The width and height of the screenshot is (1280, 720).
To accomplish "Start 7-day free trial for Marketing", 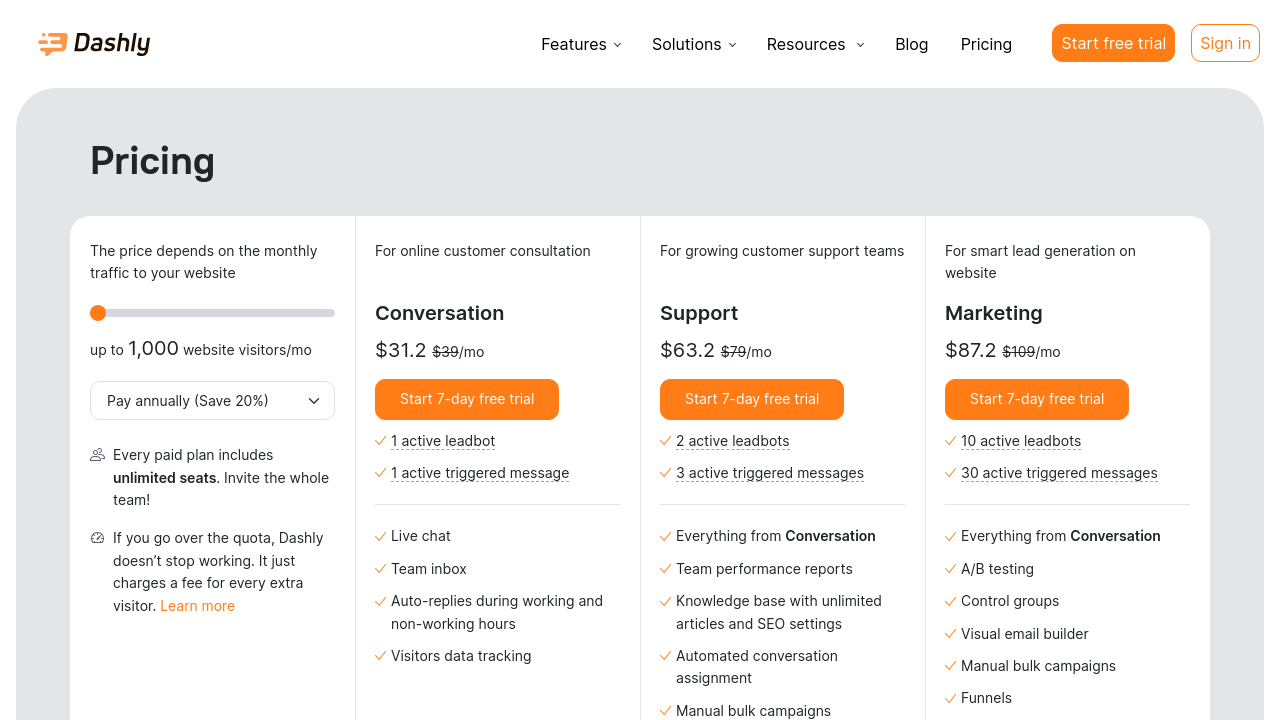I will pos(1037,399).
